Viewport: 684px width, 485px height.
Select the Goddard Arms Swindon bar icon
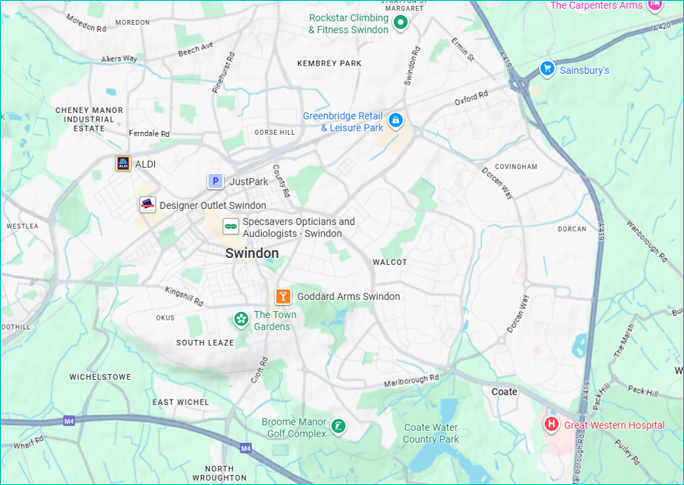tap(283, 297)
